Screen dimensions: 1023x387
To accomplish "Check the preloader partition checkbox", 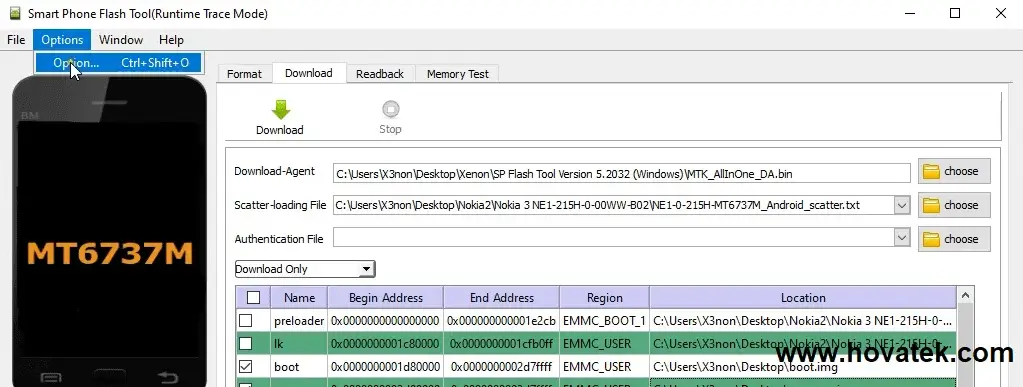I will [245, 320].
